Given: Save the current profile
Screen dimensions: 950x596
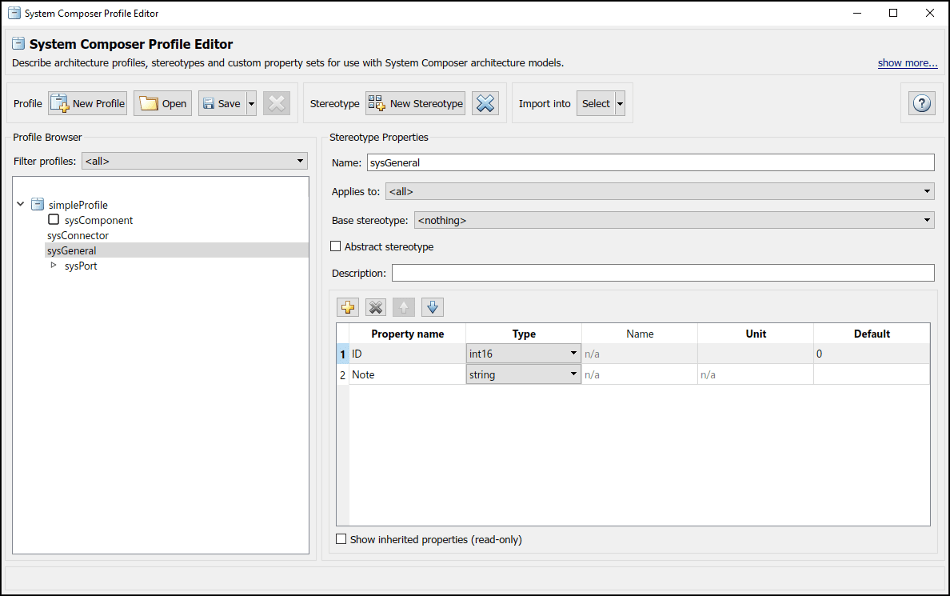Looking at the screenshot, I should click(x=219, y=102).
